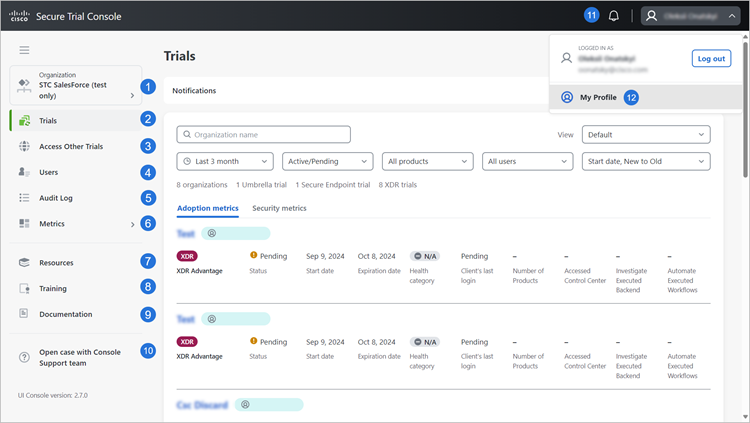Click the support question mark icon

[x=24, y=357]
